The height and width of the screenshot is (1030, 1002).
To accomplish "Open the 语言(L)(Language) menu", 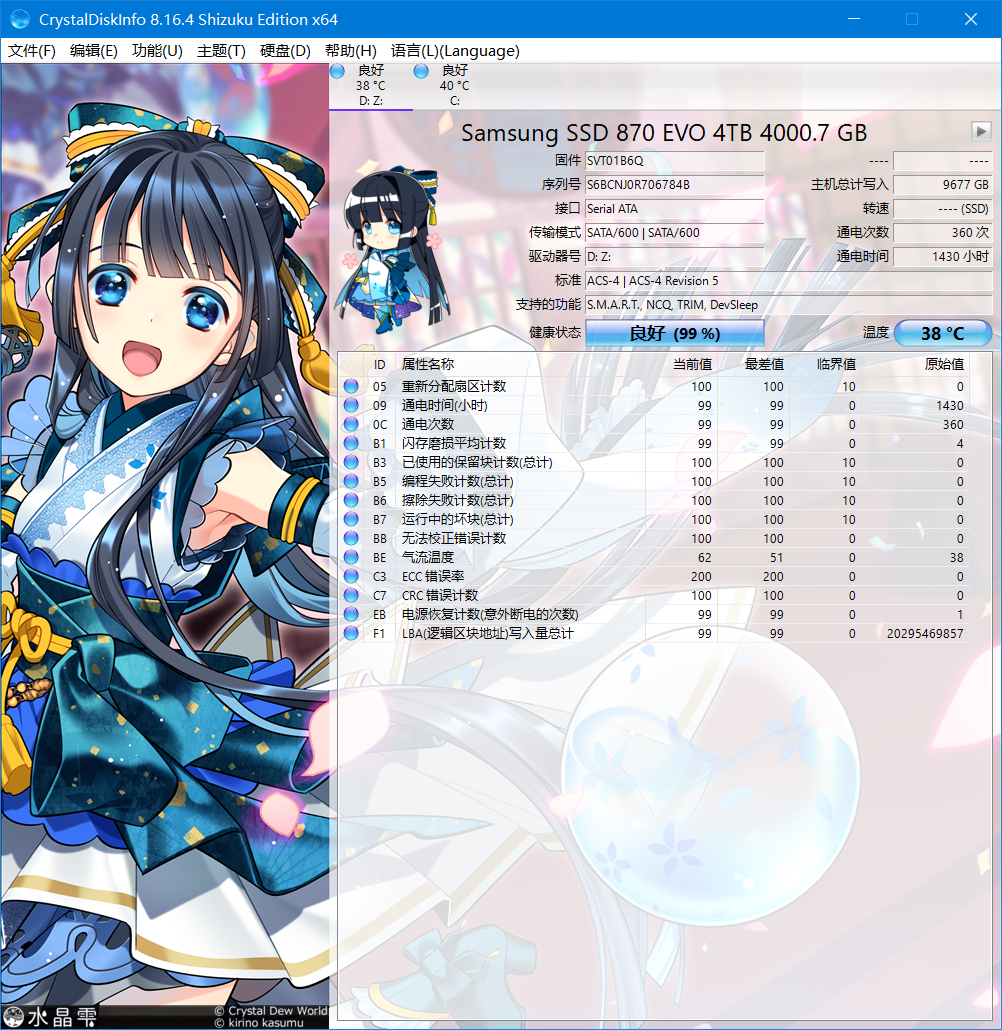I will pos(455,51).
